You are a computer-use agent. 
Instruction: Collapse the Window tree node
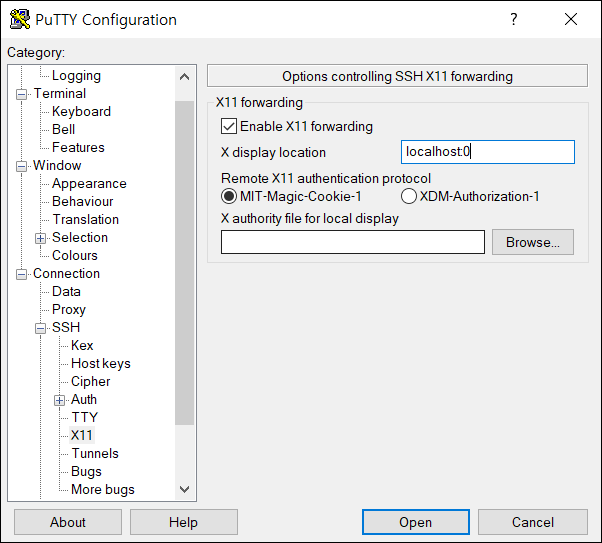click(22, 166)
